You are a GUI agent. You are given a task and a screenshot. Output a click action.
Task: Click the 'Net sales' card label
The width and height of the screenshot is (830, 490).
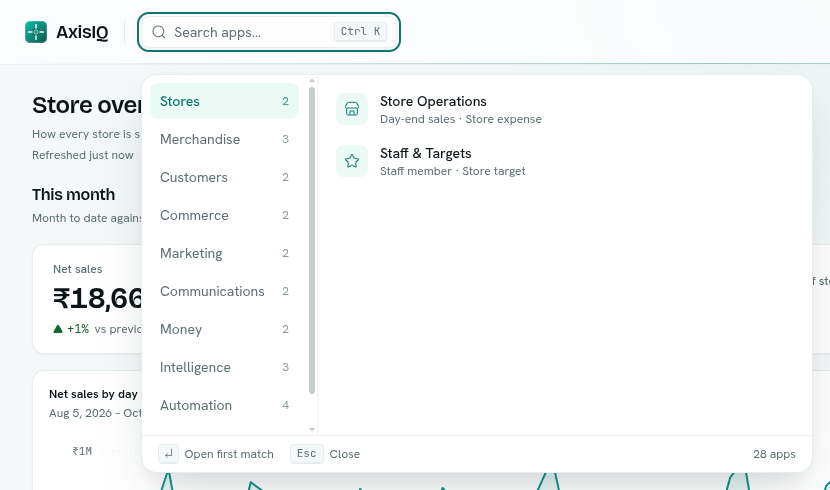tap(77, 269)
